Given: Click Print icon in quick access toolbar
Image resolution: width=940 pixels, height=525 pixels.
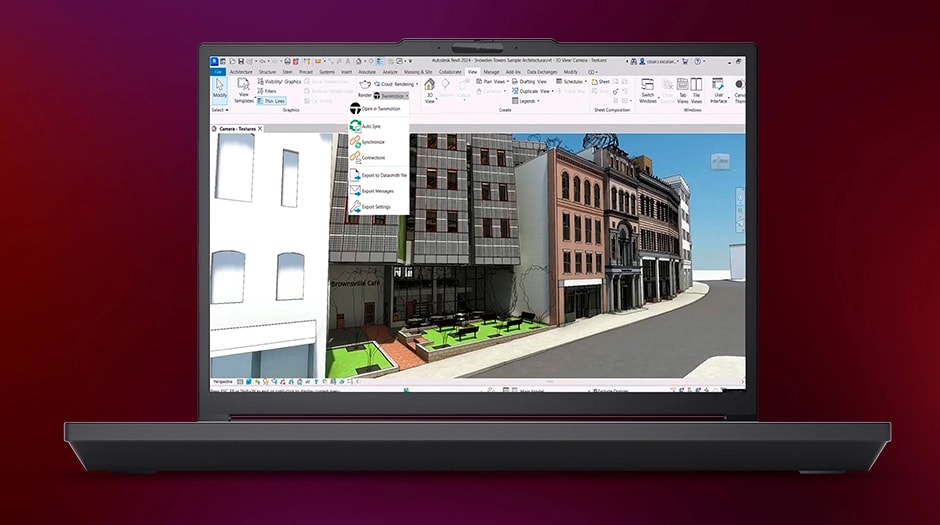Looking at the screenshot, I should click(x=288, y=61).
